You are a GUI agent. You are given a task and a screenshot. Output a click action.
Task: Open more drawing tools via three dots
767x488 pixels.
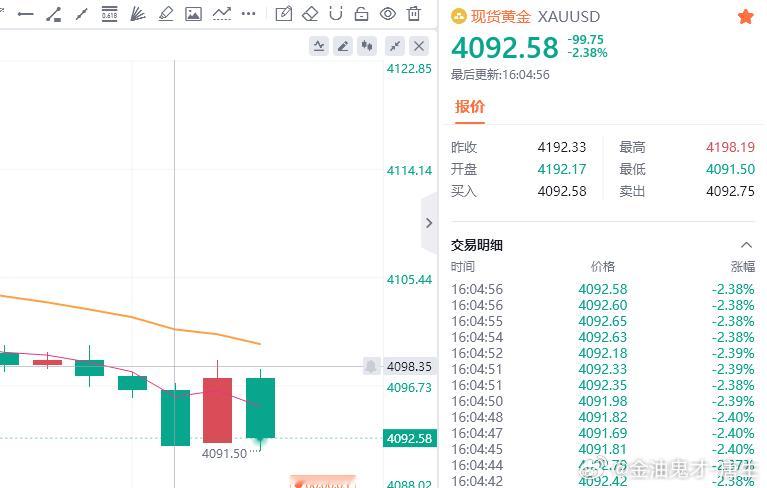pyautogui.click(x=248, y=14)
